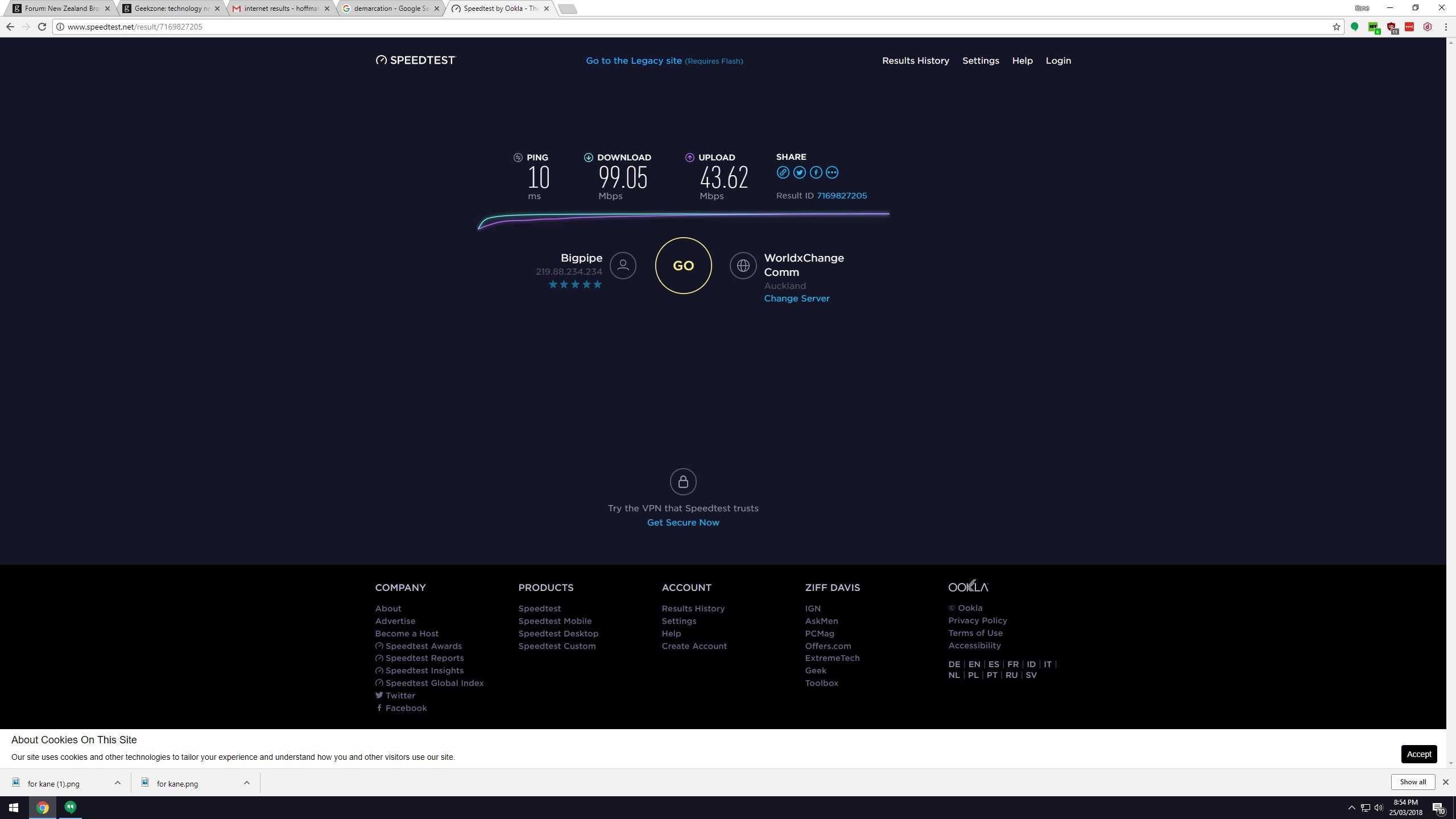This screenshot has height=819, width=1456.
Task: Open Settings in the top navigation
Action: pos(981,60)
